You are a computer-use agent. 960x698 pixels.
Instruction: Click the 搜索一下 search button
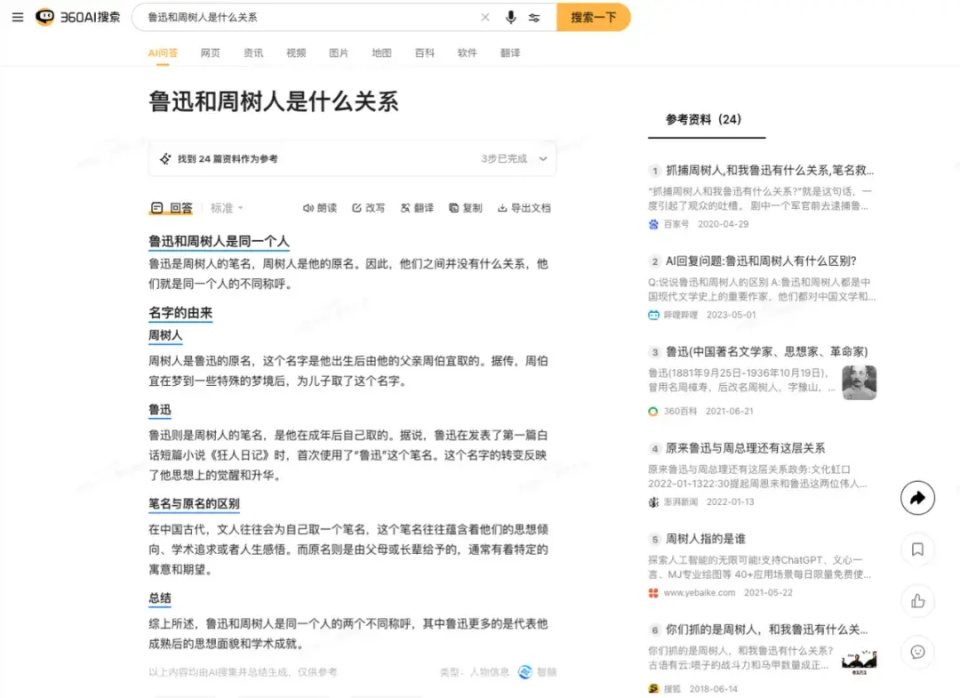pos(592,17)
